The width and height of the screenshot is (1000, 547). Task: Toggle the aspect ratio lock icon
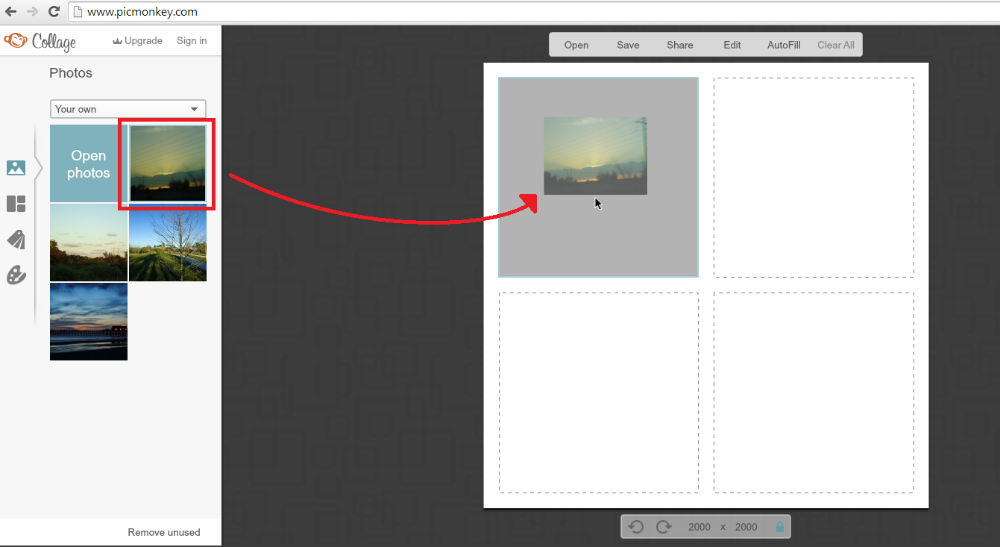(x=779, y=527)
